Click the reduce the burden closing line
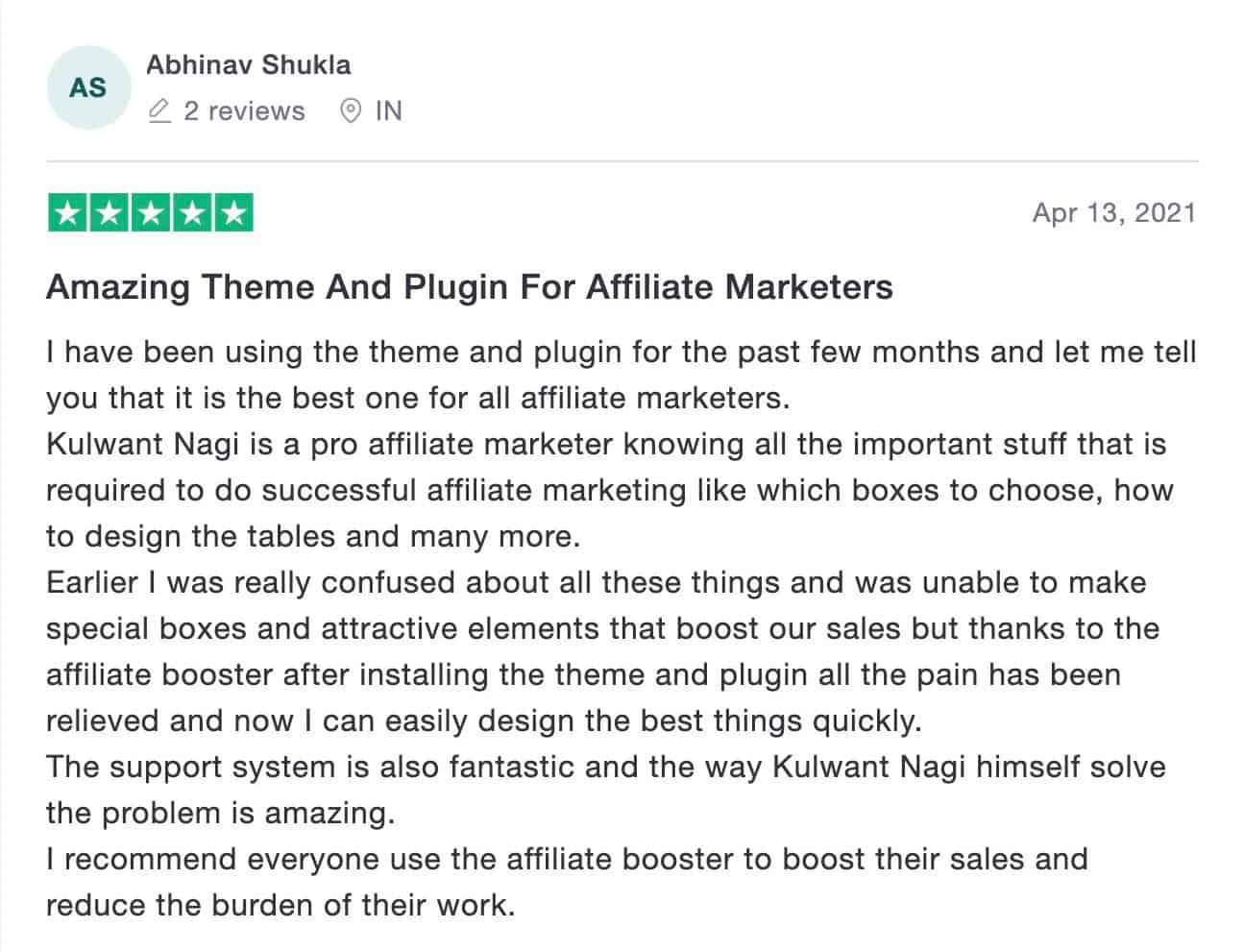The height and width of the screenshot is (952, 1244). (281, 905)
